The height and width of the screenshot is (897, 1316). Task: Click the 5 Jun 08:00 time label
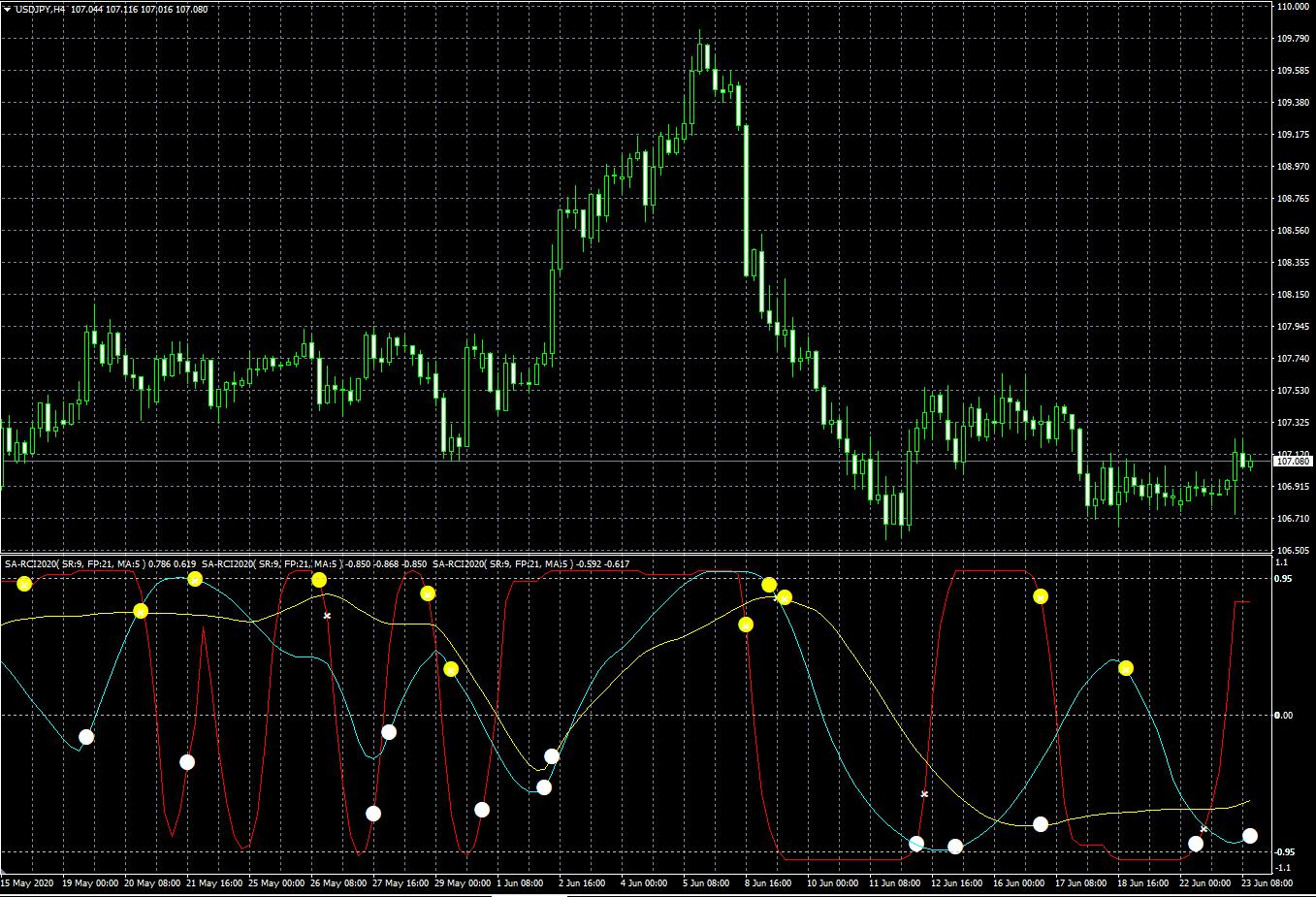click(706, 883)
